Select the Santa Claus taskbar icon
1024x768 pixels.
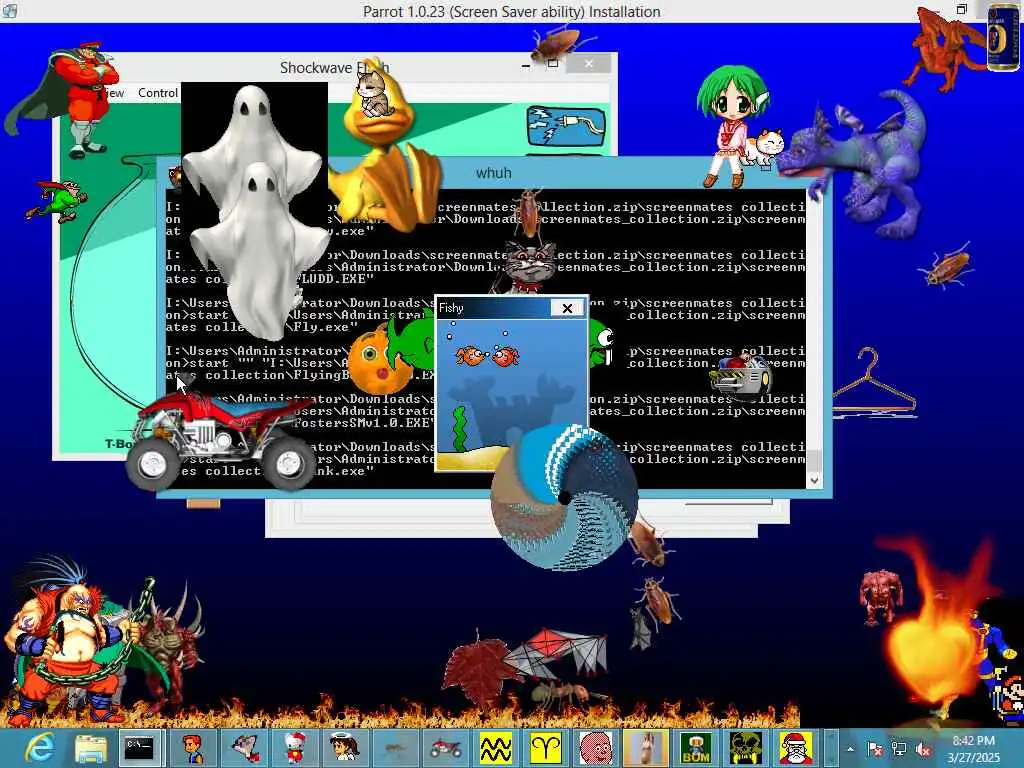[796, 748]
